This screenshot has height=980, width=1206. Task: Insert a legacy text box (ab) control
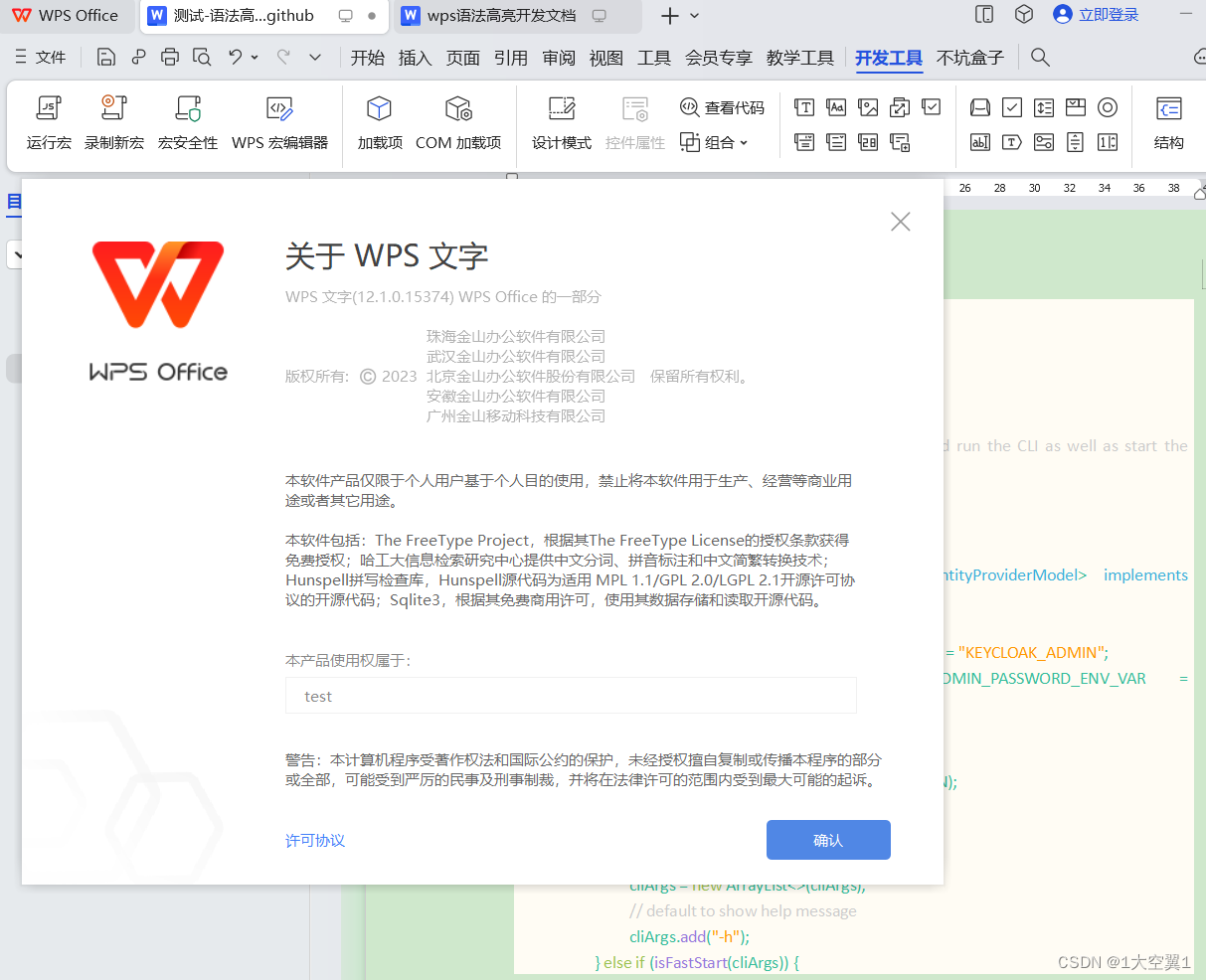tap(980, 142)
